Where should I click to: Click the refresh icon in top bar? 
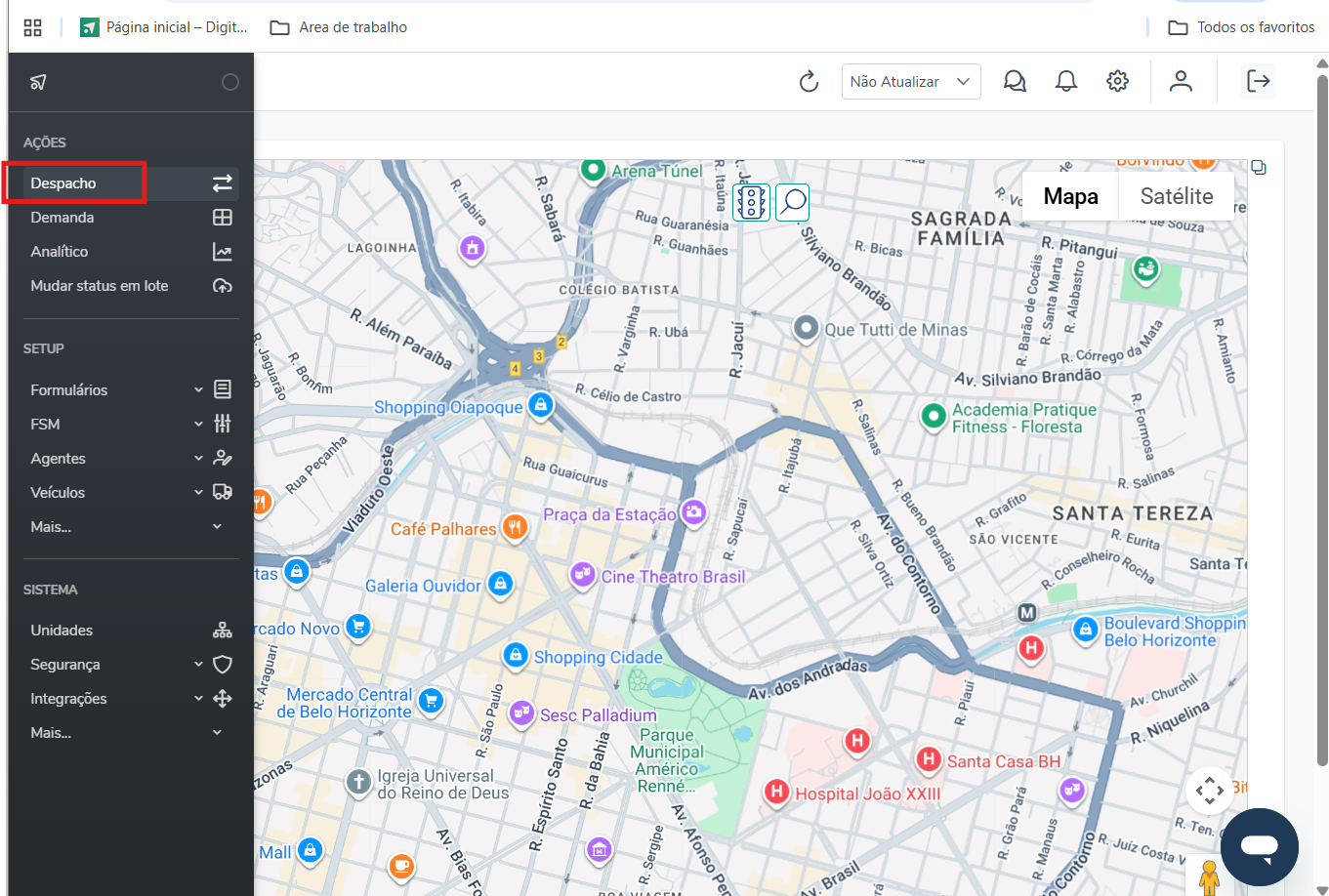pyautogui.click(x=809, y=82)
